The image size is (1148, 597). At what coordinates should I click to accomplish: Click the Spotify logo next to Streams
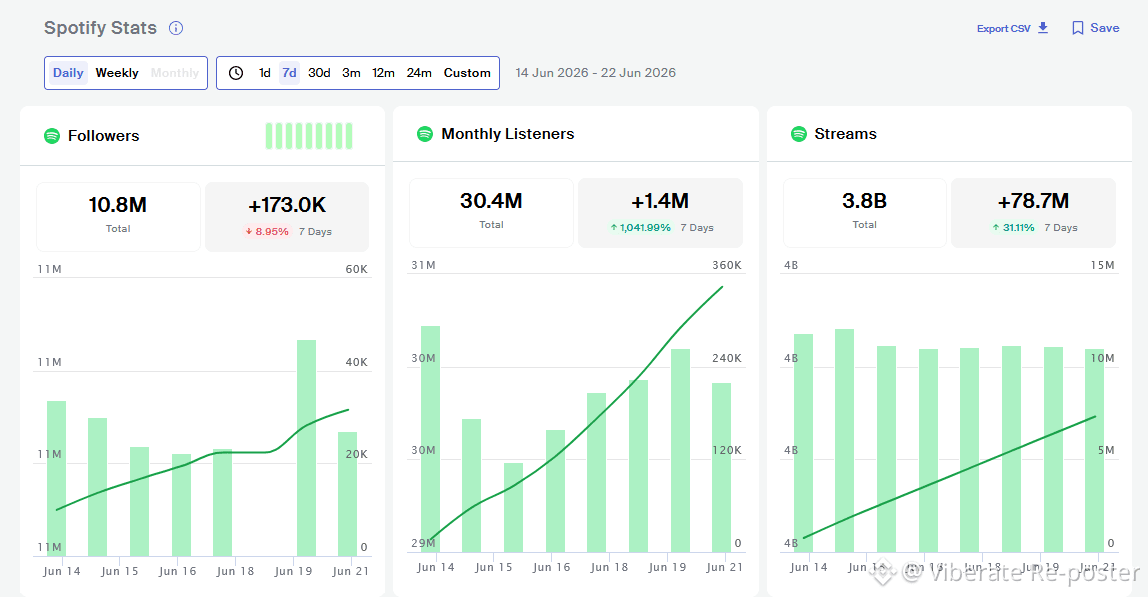799,134
